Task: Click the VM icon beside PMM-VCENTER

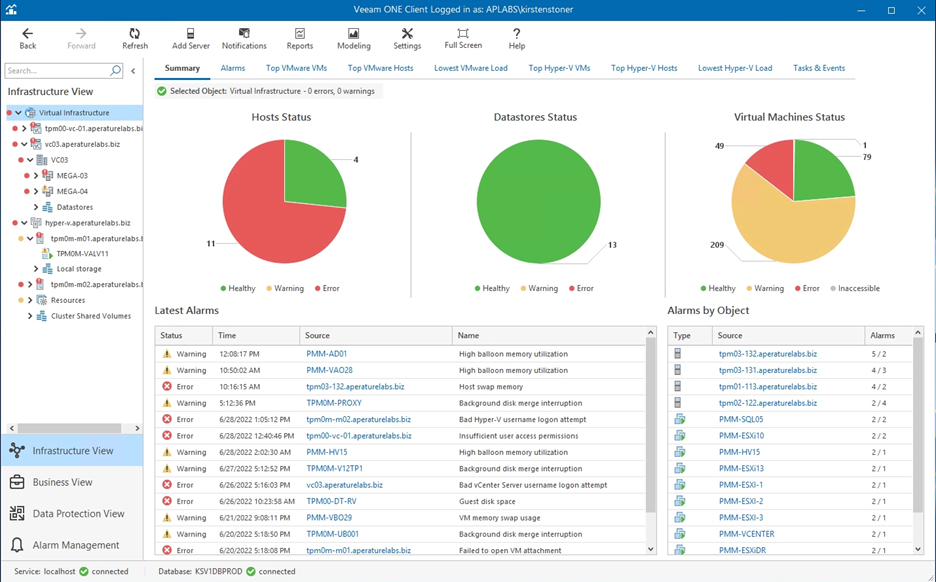Action: point(679,534)
